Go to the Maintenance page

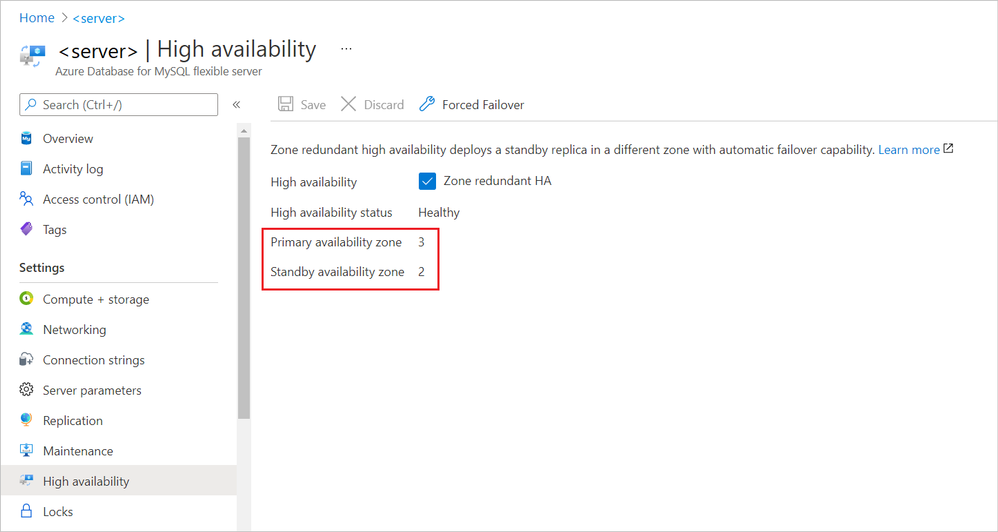(x=77, y=451)
